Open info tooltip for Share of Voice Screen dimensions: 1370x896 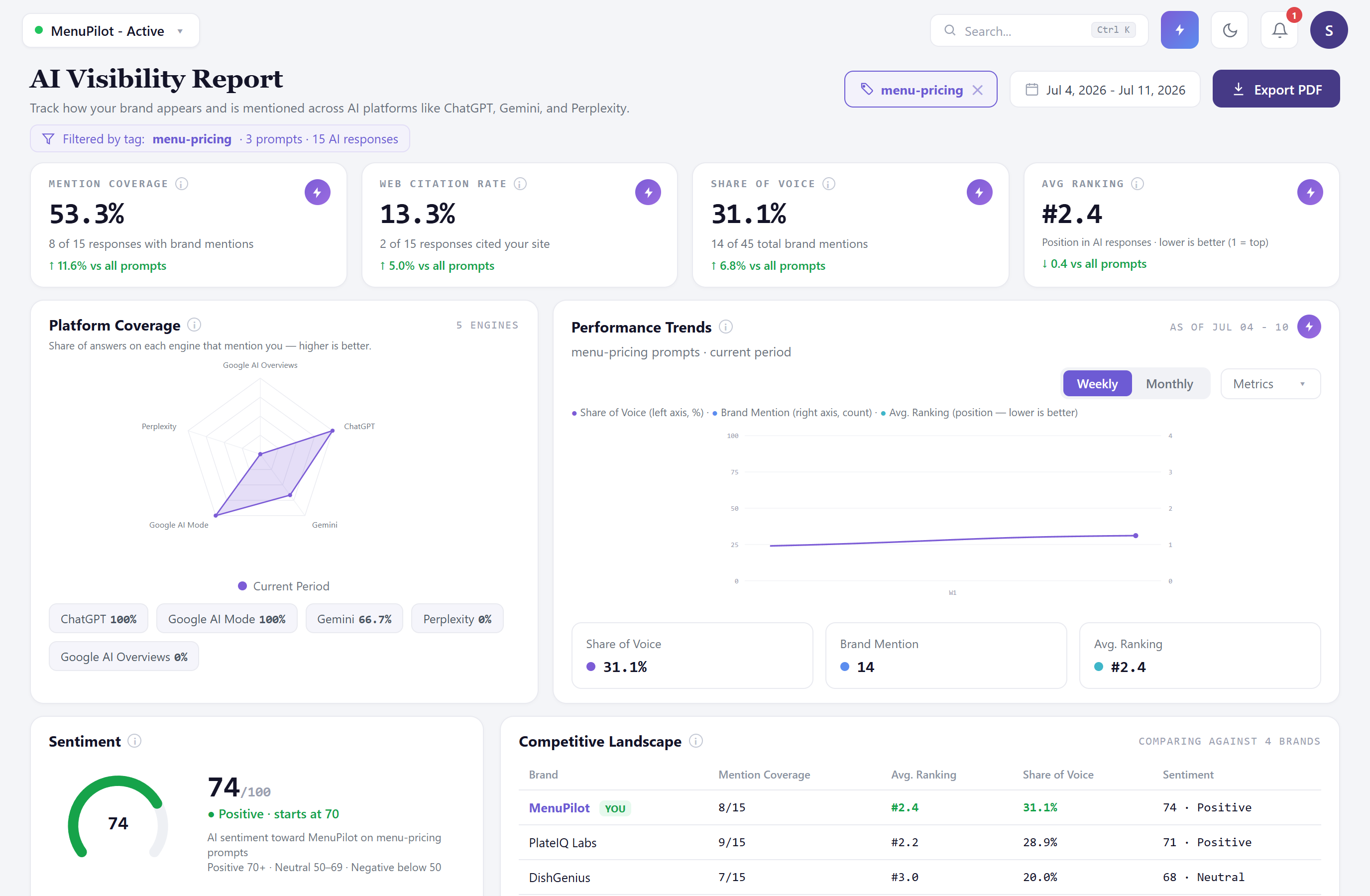pyautogui.click(x=828, y=184)
